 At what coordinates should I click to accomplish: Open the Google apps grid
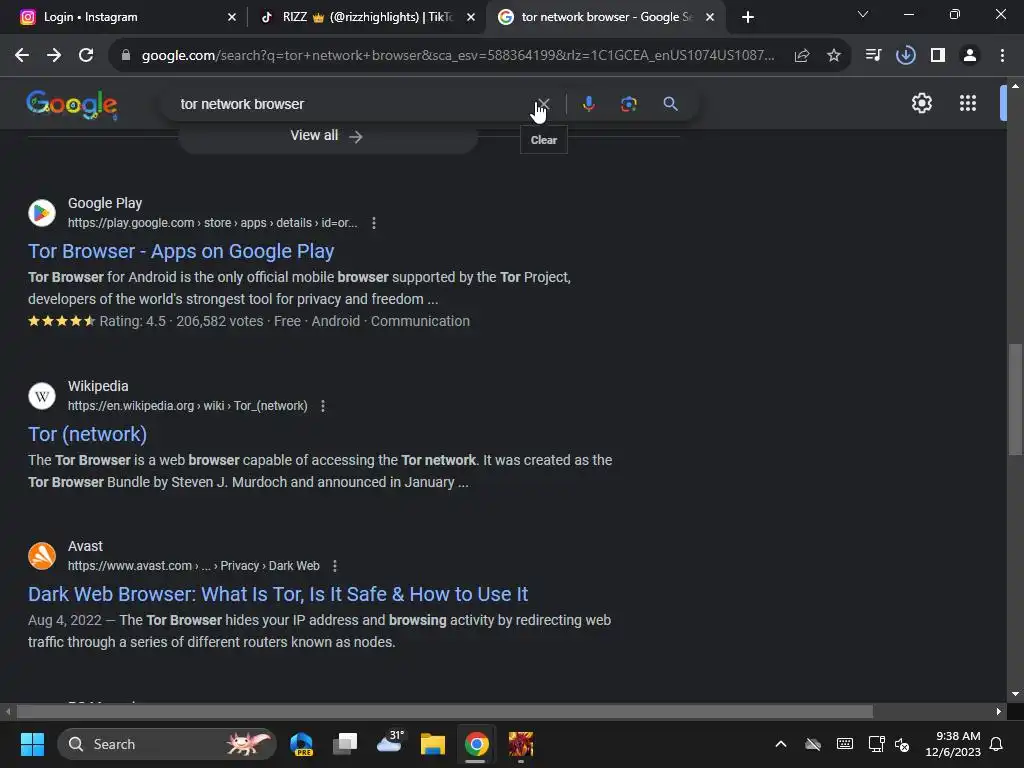point(968,103)
